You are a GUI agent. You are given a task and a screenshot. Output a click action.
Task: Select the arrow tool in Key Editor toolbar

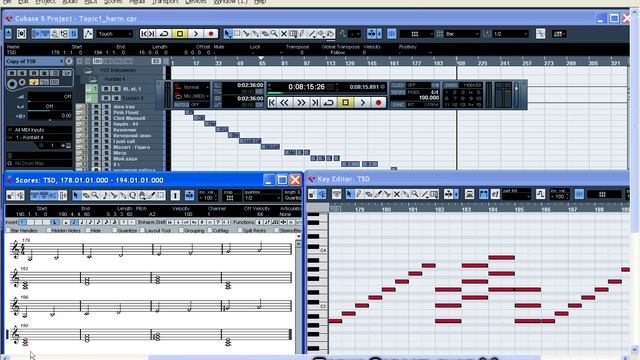click(349, 194)
